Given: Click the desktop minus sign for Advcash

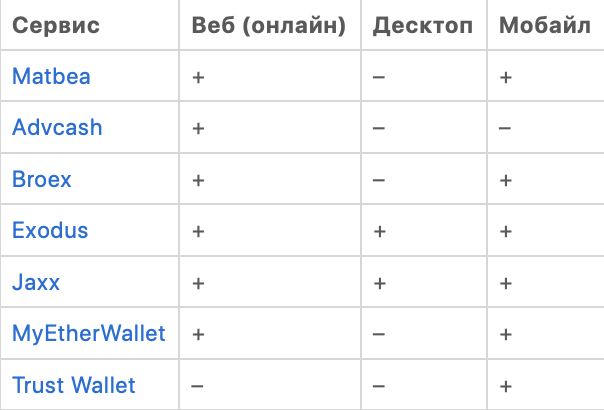Looking at the screenshot, I should tap(378, 129).
